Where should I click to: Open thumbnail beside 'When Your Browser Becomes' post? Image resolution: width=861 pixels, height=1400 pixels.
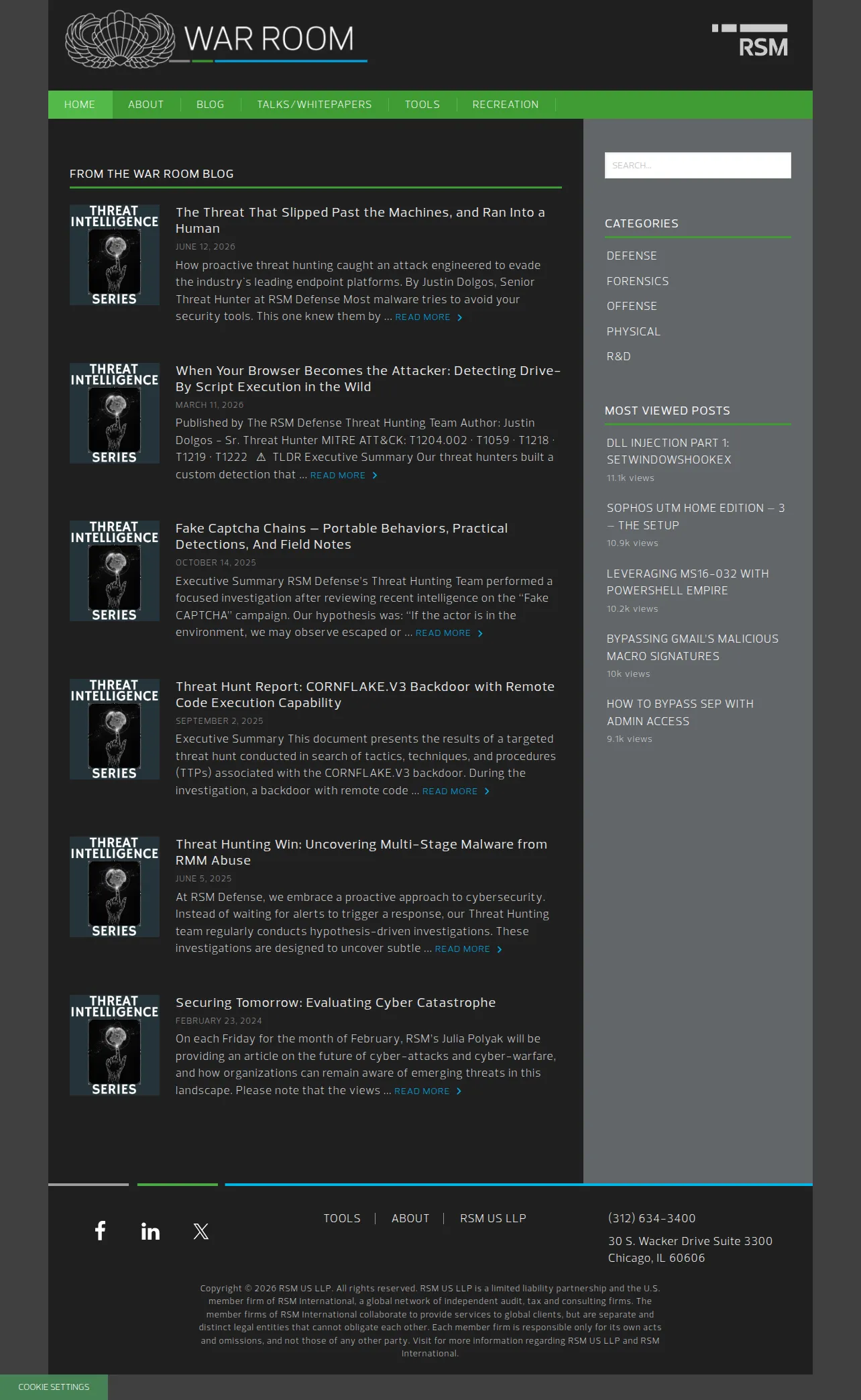(115, 413)
